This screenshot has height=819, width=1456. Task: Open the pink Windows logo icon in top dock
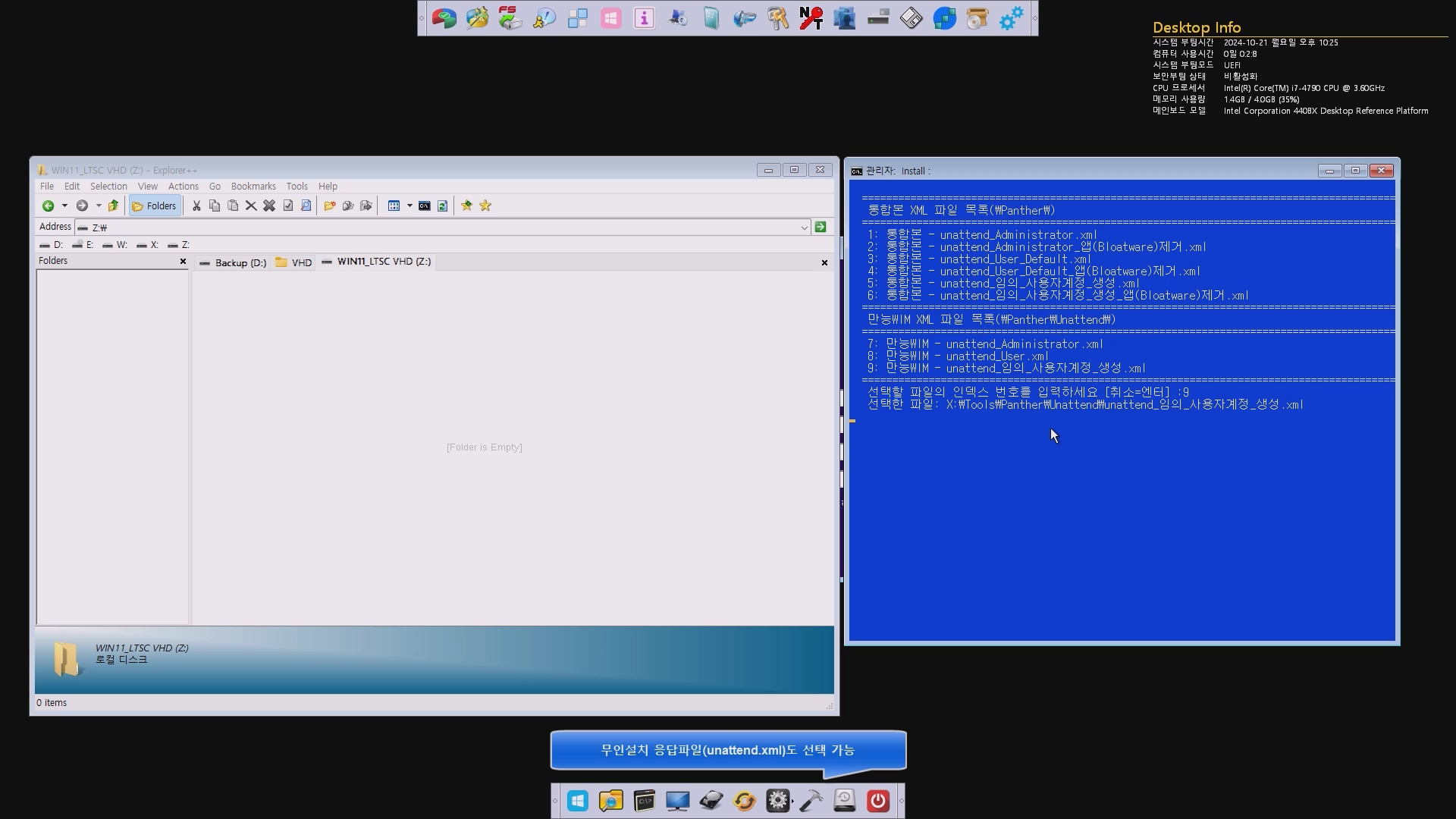coord(611,18)
